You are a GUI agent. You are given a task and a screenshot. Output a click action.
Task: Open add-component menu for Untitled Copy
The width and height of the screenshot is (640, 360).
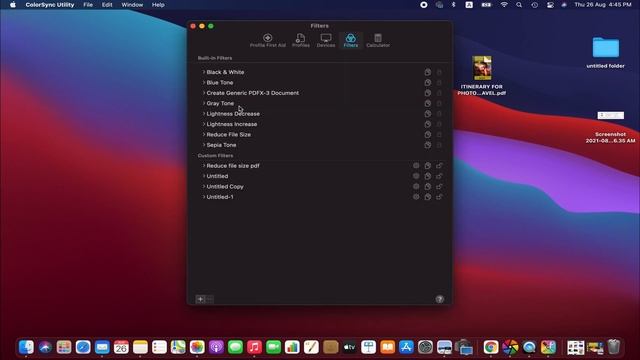coord(416,187)
